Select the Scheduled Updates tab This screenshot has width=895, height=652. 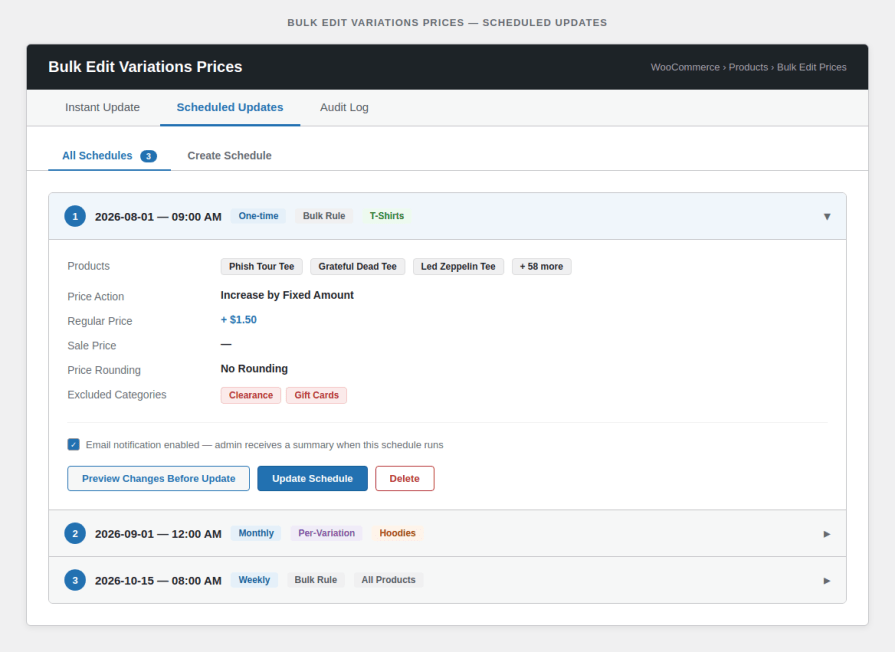click(230, 107)
